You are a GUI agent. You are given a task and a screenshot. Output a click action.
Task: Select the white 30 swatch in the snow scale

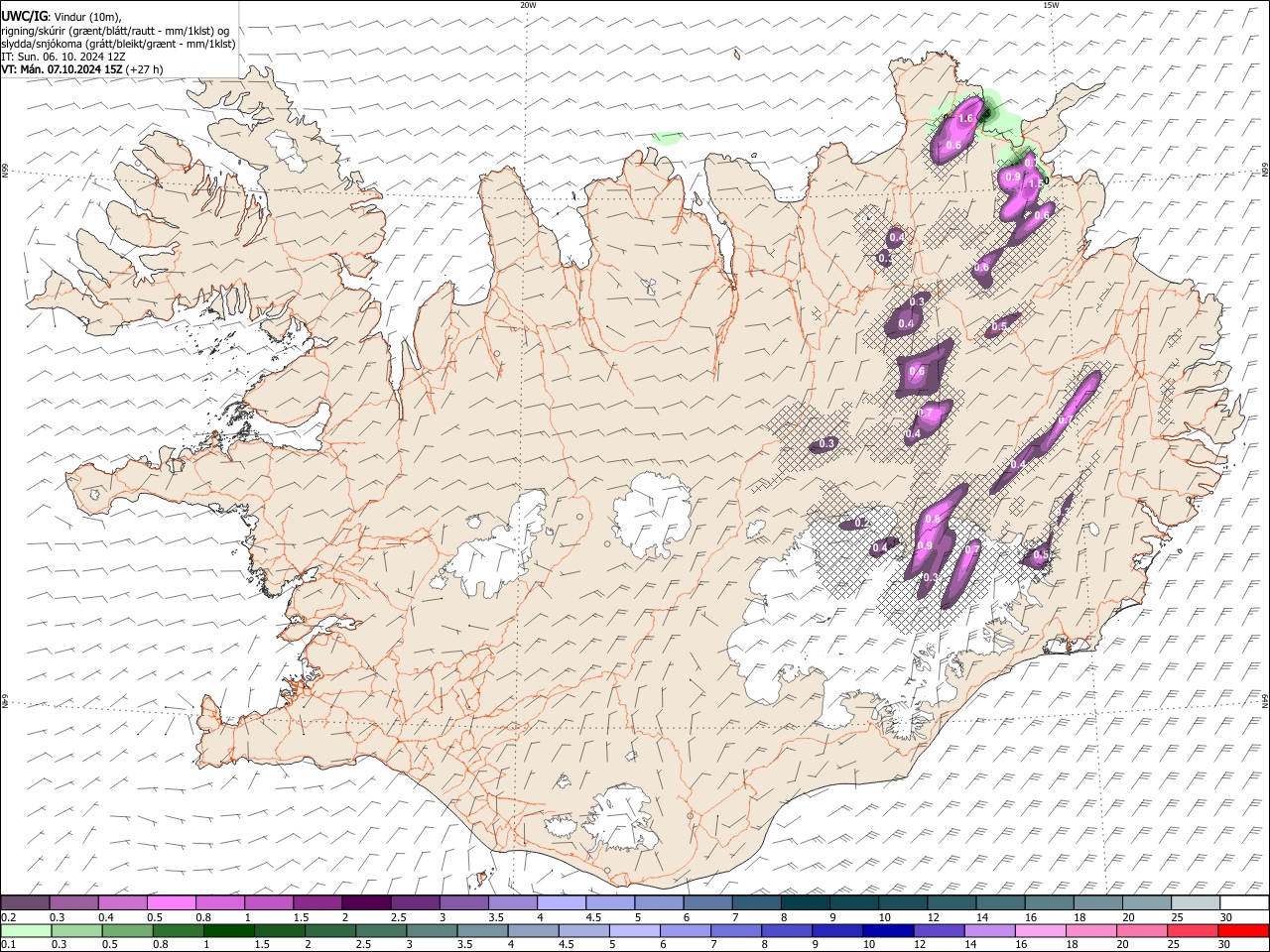1244,903
